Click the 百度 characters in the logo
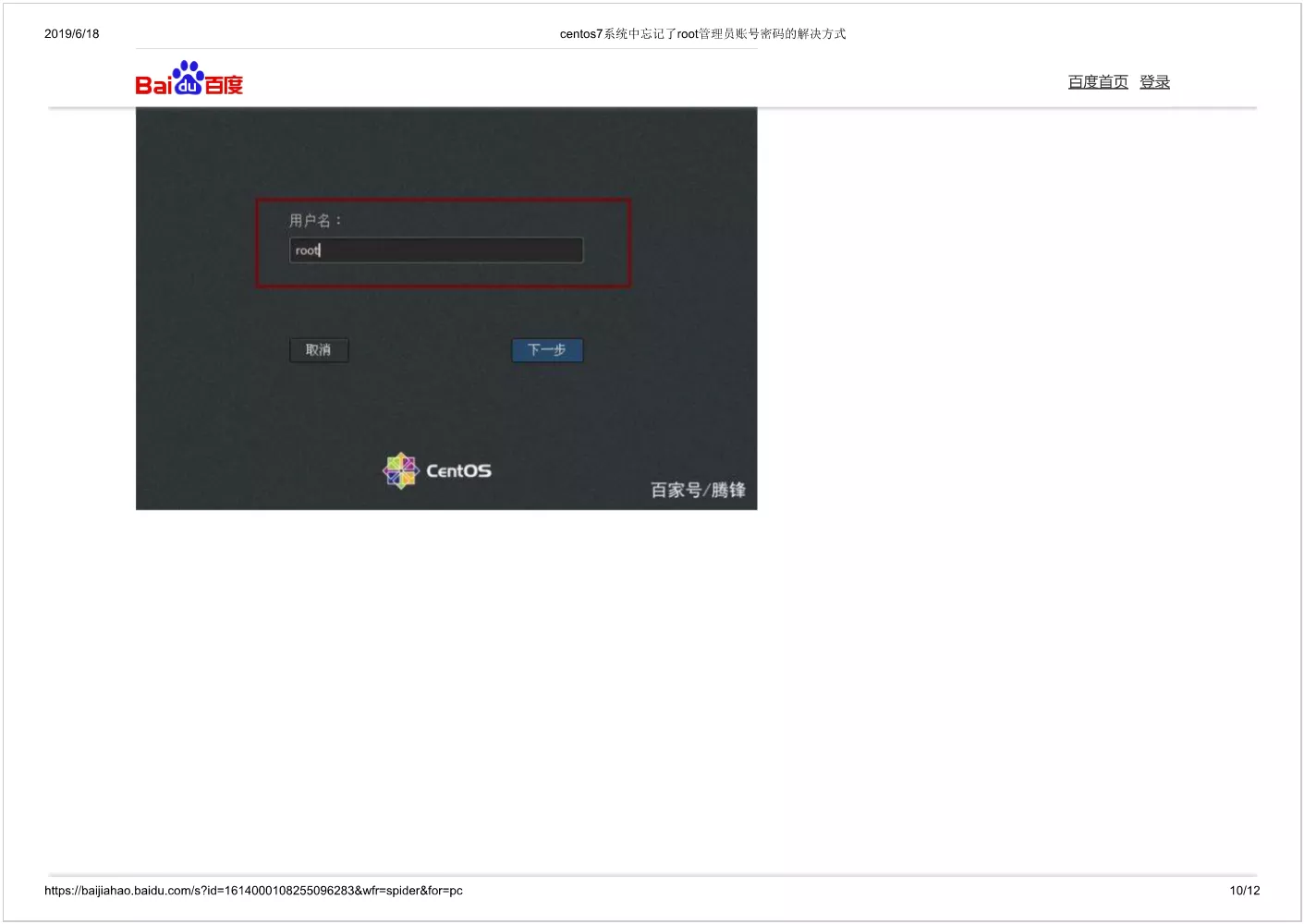The image size is (1304, 924). pos(224,86)
